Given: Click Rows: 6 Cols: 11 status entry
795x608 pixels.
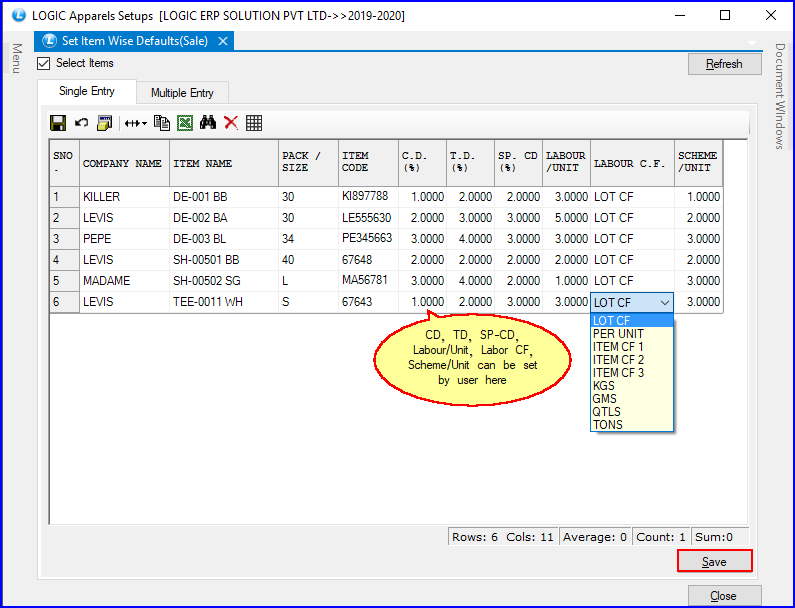Looking at the screenshot, I should [503, 537].
